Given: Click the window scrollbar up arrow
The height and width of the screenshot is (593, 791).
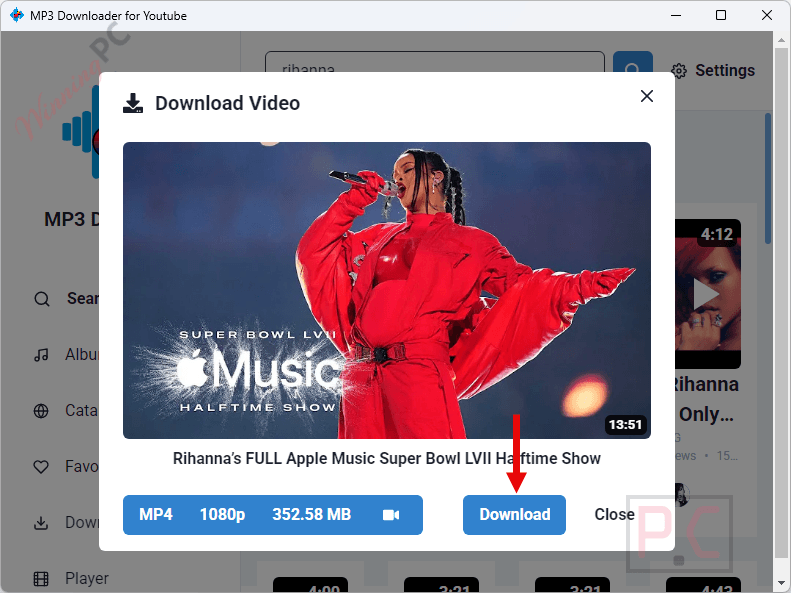Looking at the screenshot, I should [x=781, y=39].
